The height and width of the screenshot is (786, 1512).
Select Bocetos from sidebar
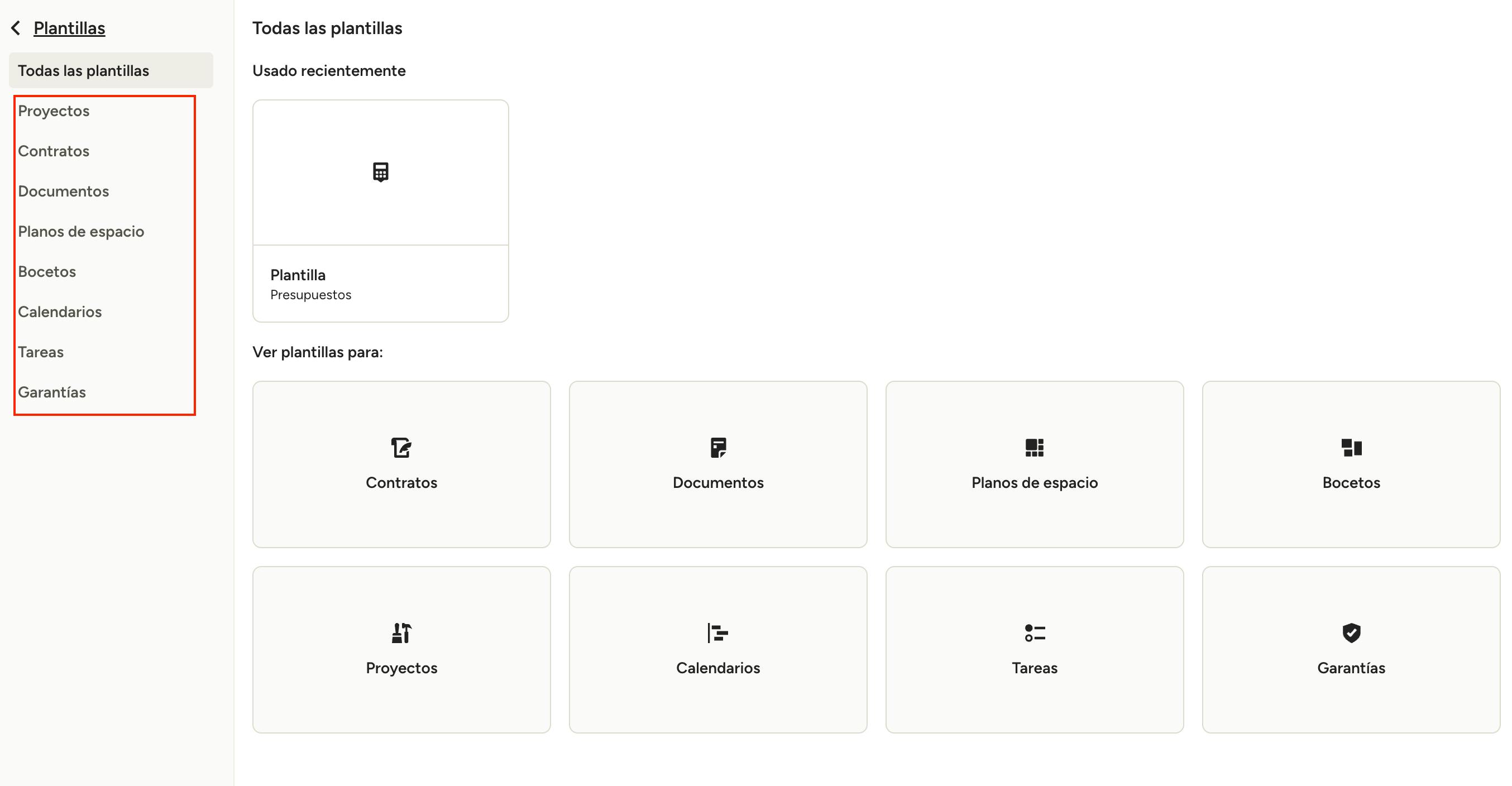[x=47, y=272]
